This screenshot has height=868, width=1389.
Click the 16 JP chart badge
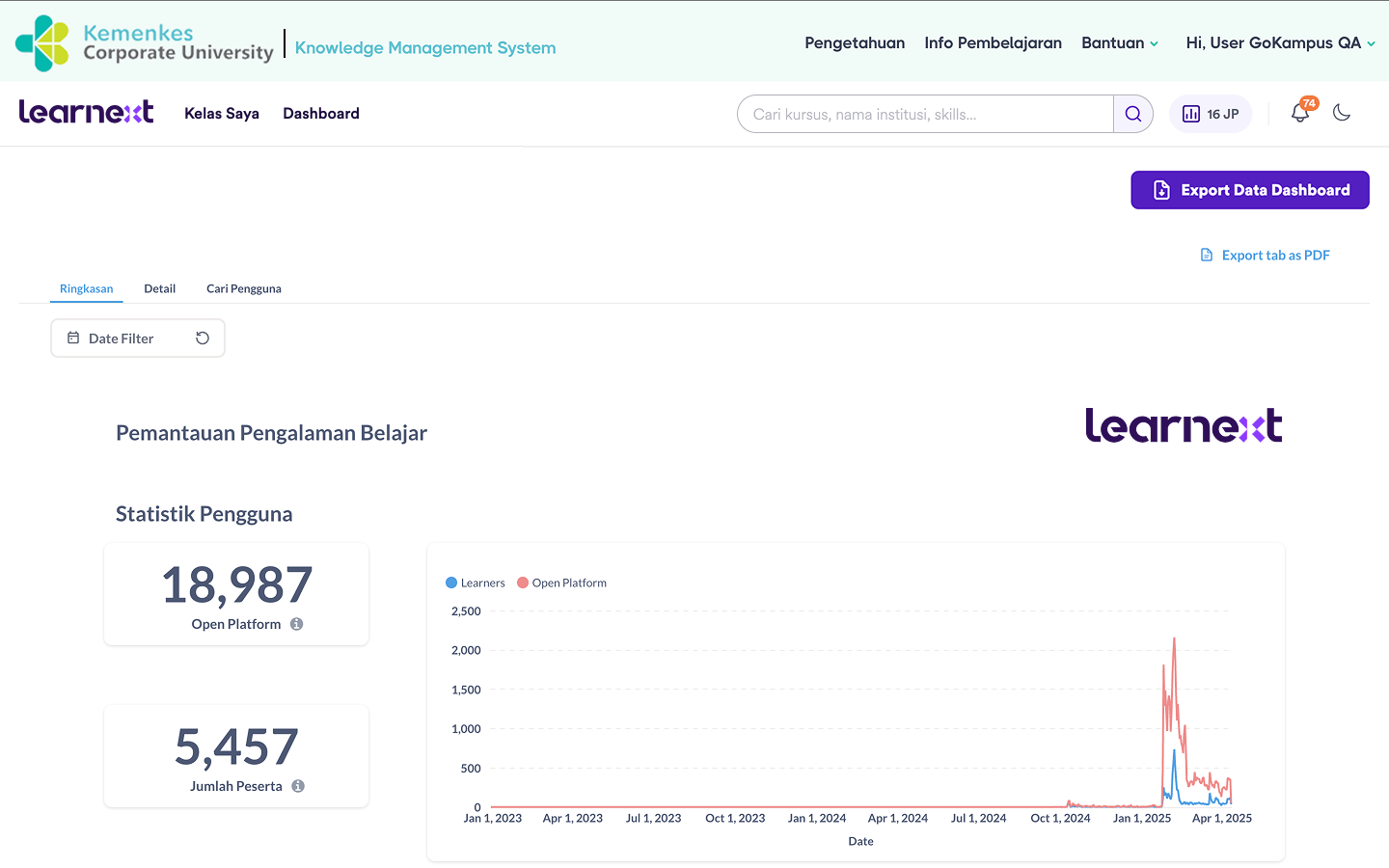1211,114
